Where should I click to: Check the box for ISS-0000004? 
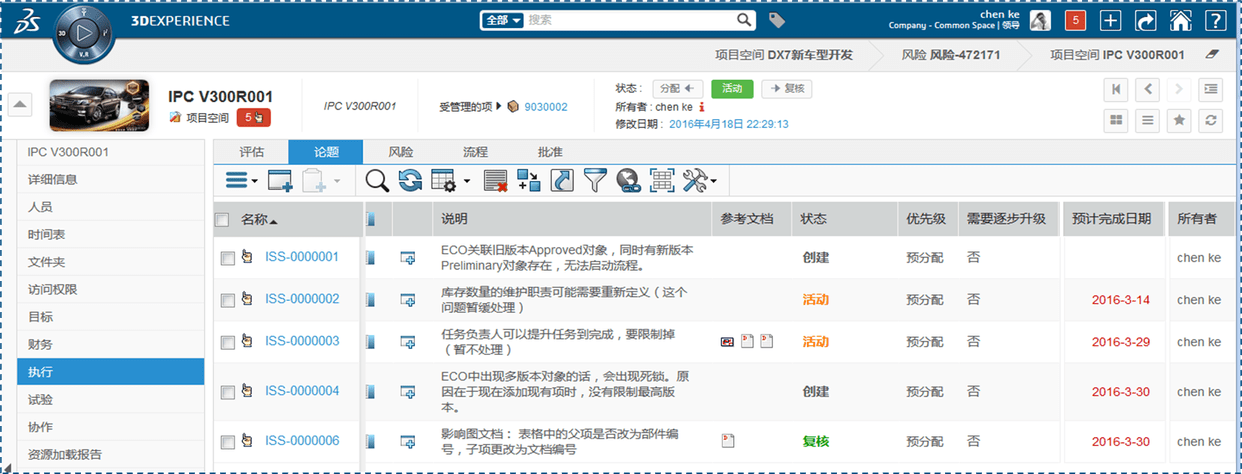click(x=227, y=392)
